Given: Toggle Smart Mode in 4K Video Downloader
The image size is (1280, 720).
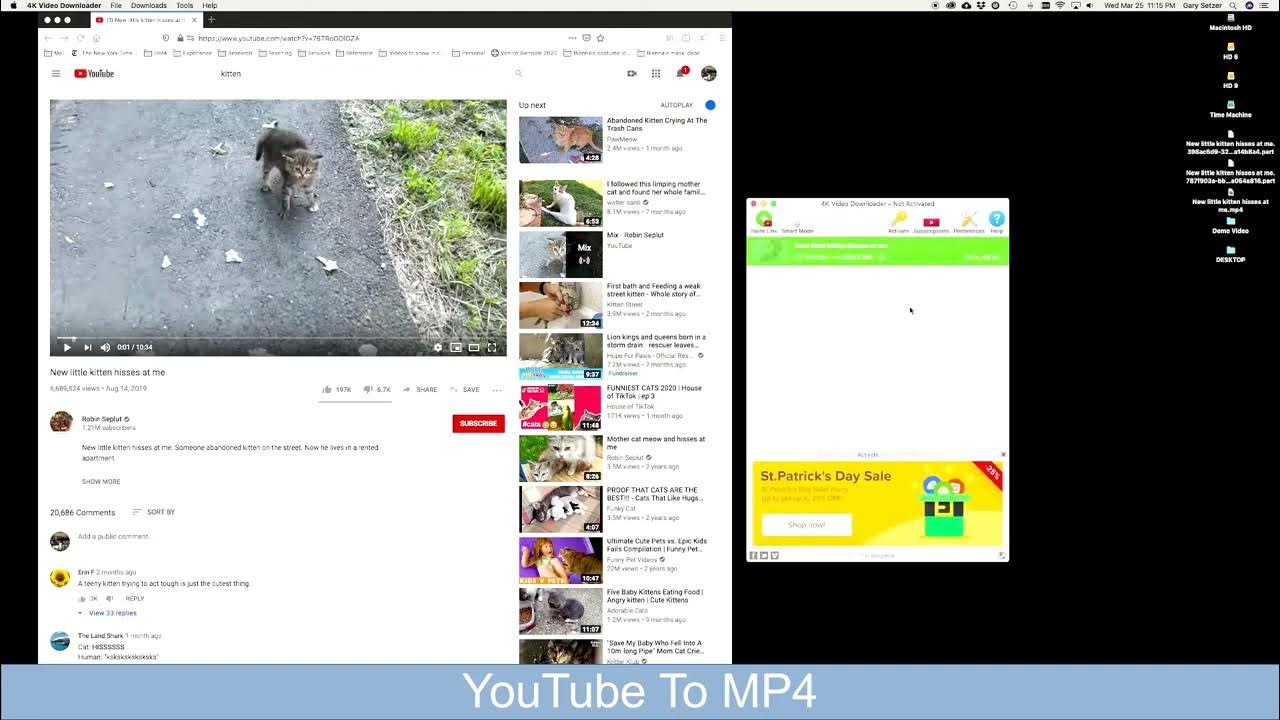Looking at the screenshot, I should click(797, 224).
